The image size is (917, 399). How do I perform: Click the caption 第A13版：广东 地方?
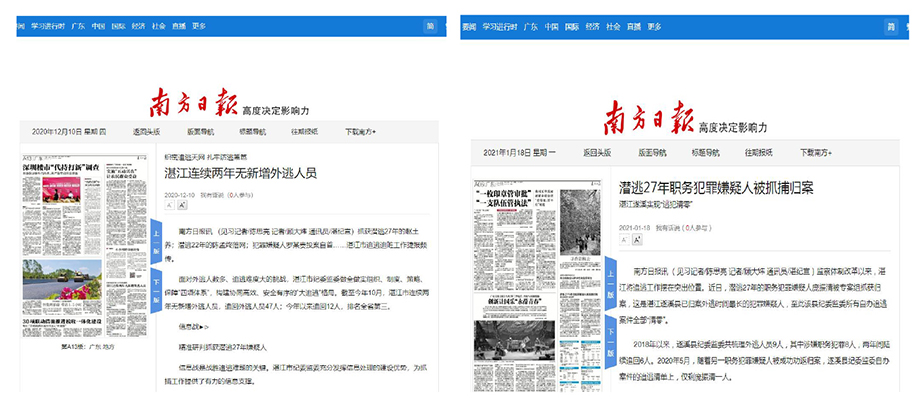pyautogui.click(x=88, y=346)
